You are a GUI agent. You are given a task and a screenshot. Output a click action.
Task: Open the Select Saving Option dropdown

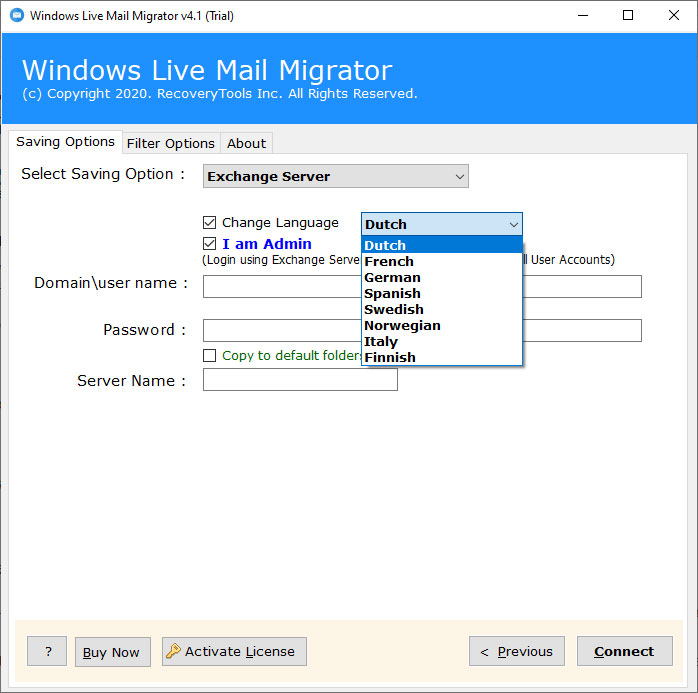pyautogui.click(x=335, y=177)
